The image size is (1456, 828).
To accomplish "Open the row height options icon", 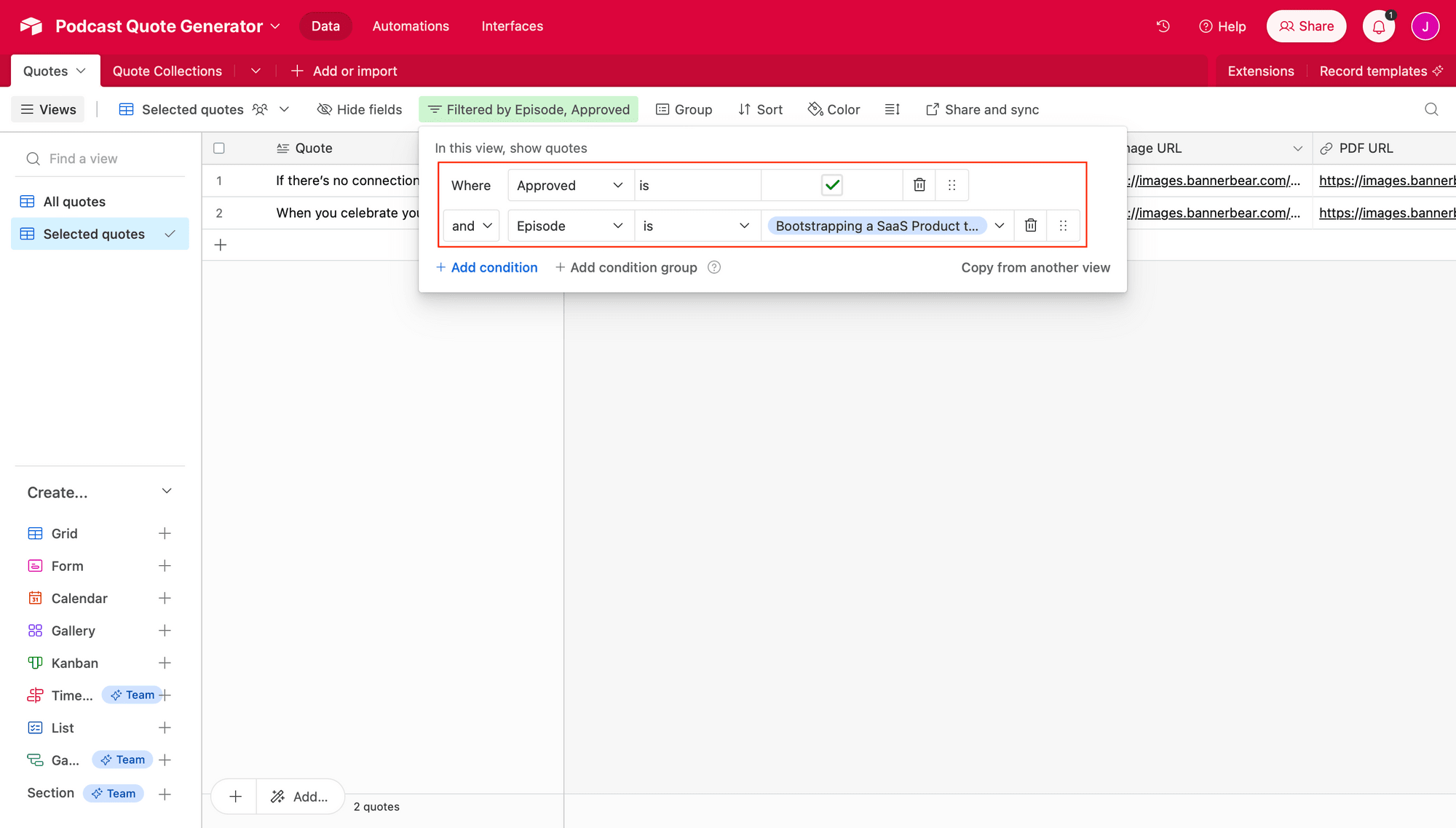I will pos(892,109).
